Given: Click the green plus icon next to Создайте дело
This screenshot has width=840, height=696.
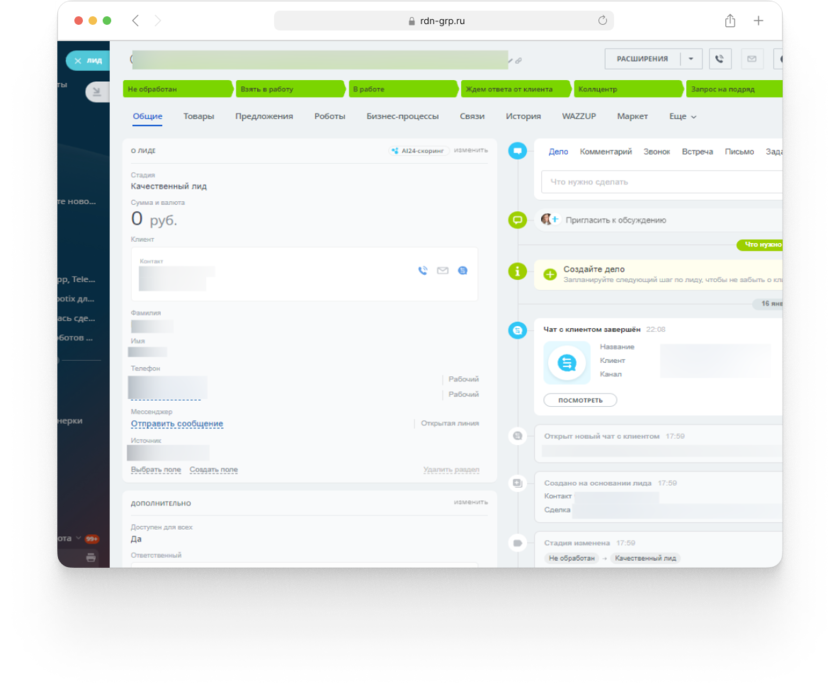Looking at the screenshot, I should [549, 274].
